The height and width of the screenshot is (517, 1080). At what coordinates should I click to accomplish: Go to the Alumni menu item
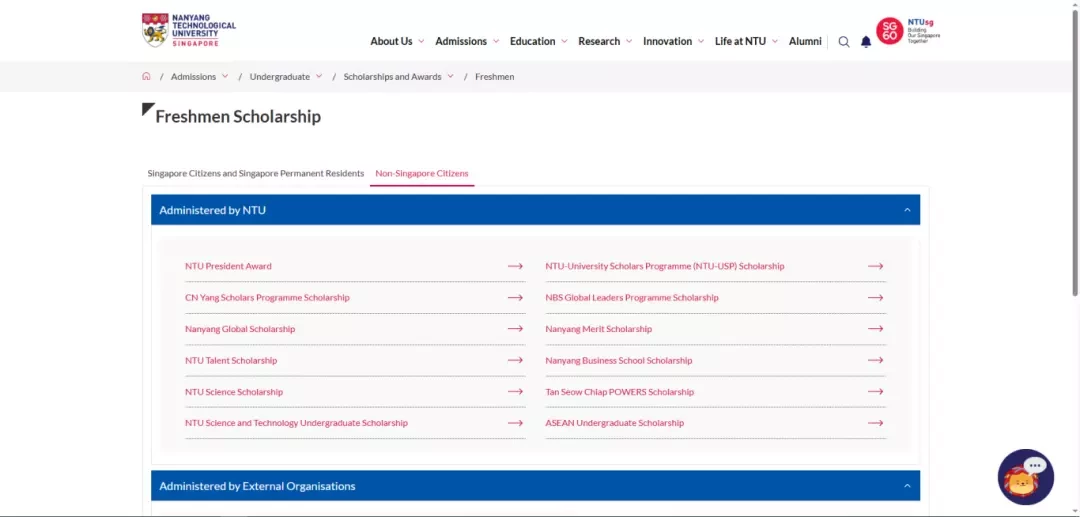pos(805,41)
